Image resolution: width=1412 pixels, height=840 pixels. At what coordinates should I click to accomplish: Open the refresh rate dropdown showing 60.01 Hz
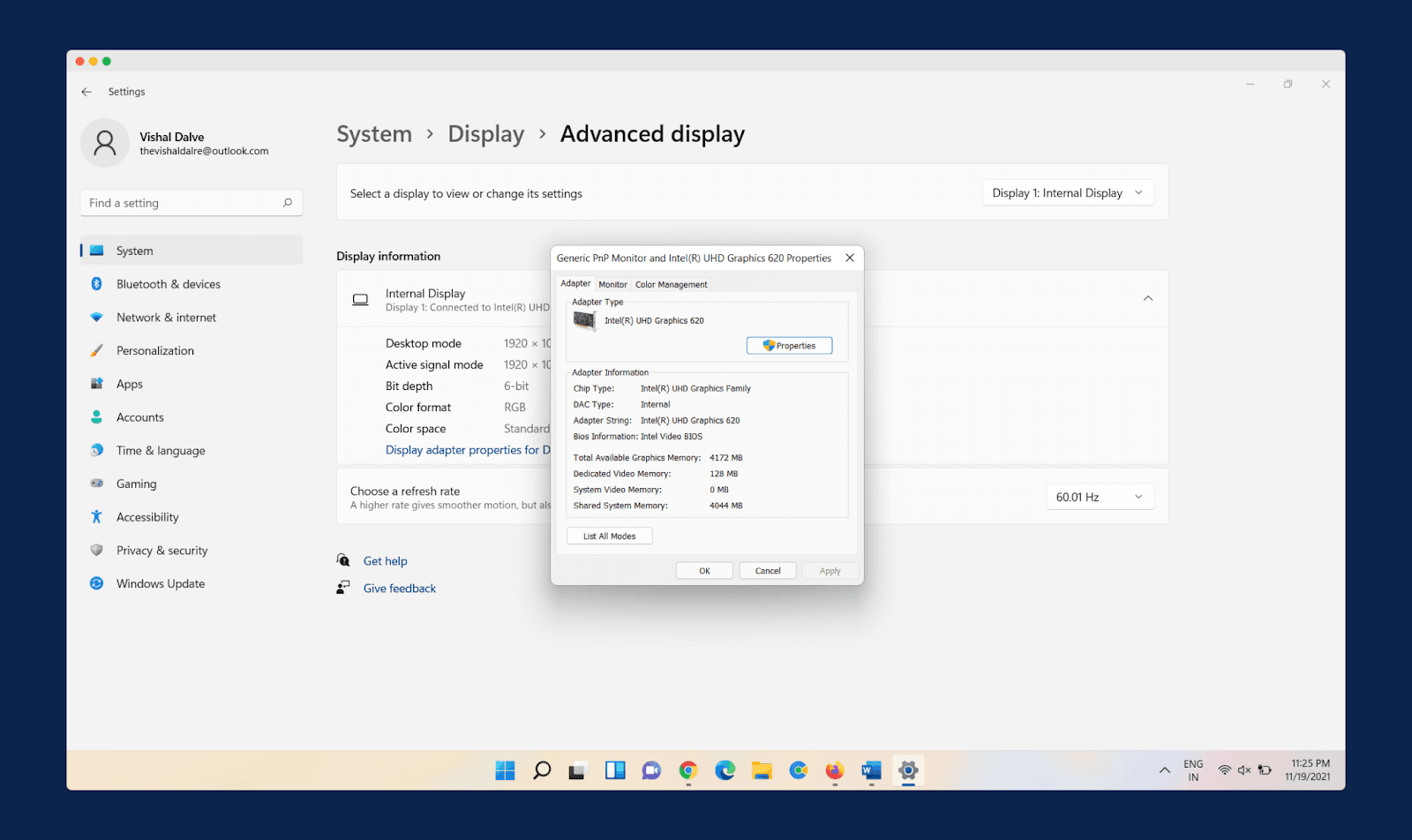pyautogui.click(x=1099, y=496)
